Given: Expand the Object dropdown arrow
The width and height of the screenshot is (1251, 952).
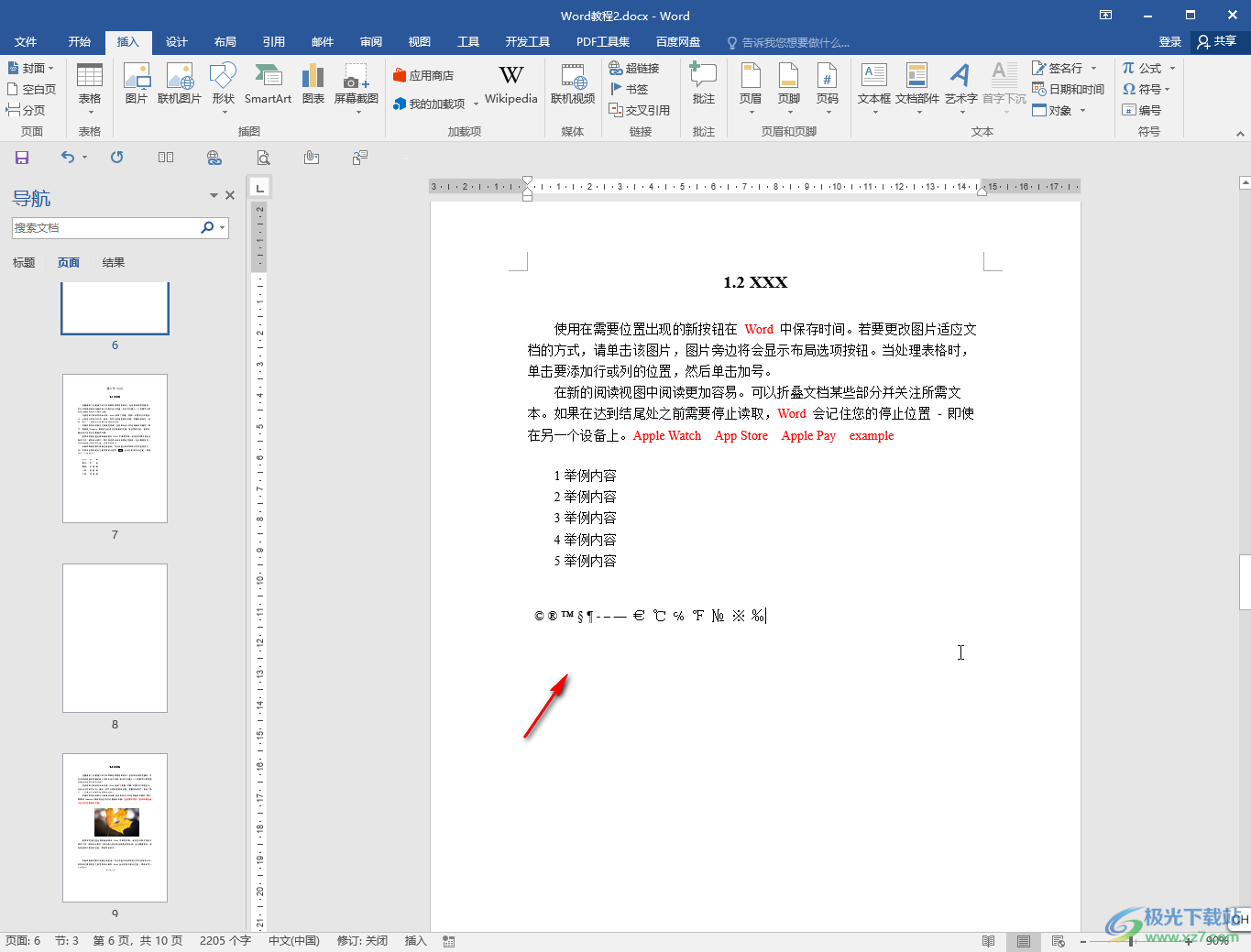Looking at the screenshot, I should tap(1082, 110).
